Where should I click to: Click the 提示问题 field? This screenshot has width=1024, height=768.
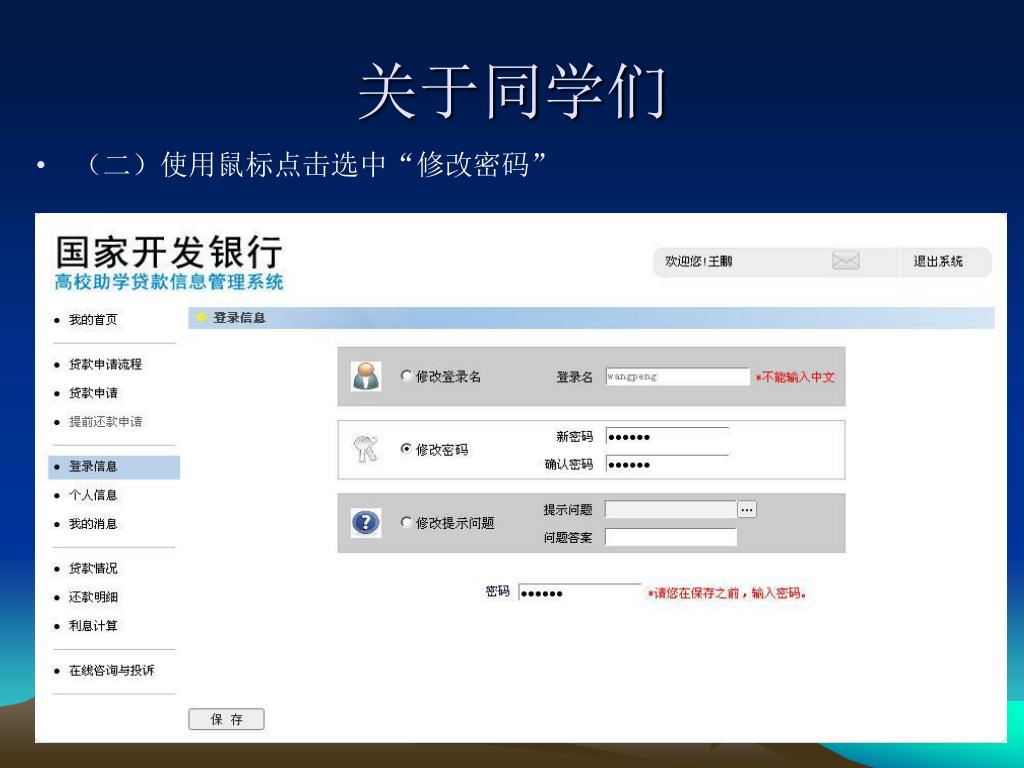pyautogui.click(x=671, y=509)
